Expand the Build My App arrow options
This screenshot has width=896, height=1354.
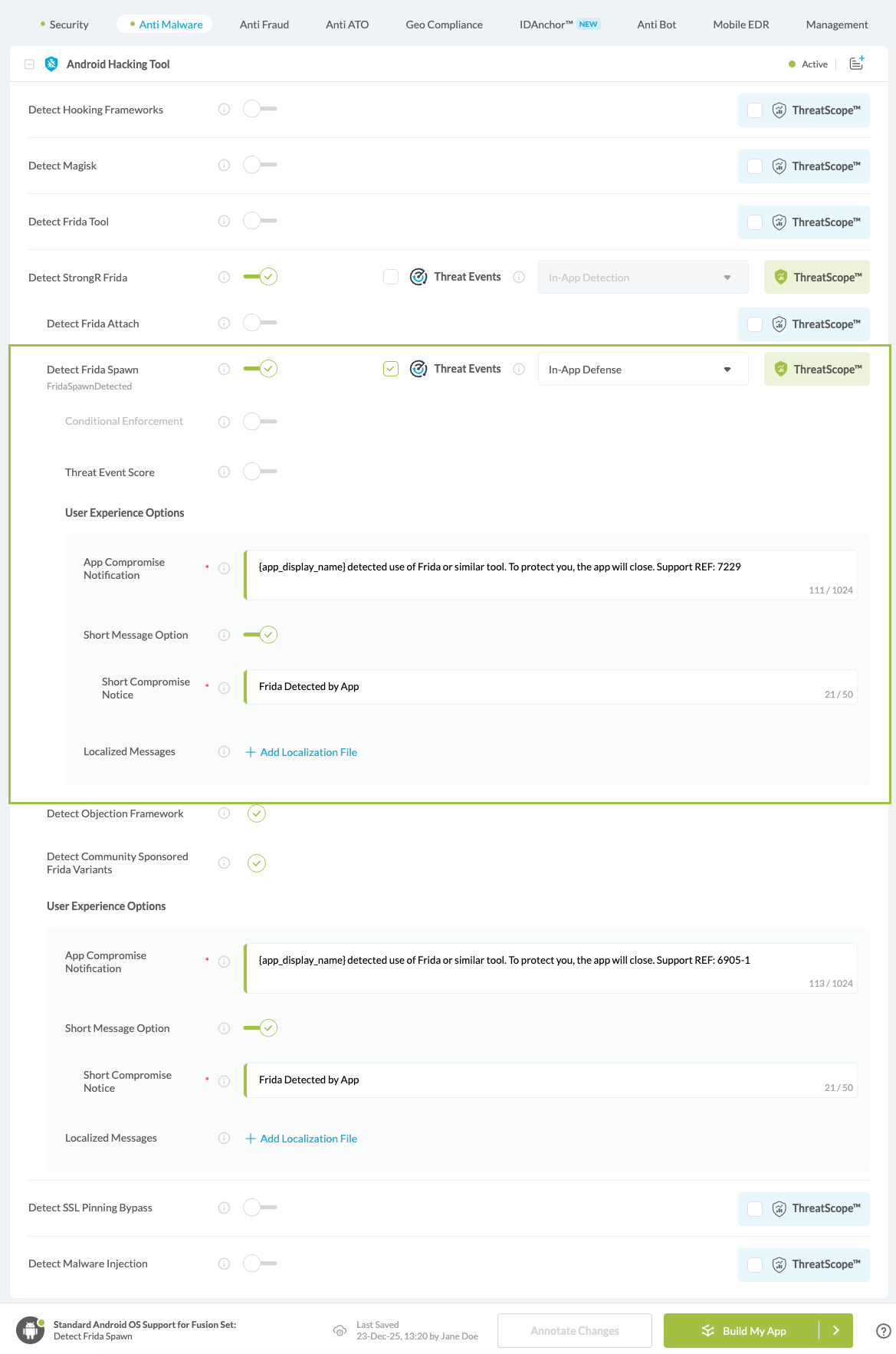click(x=836, y=1331)
